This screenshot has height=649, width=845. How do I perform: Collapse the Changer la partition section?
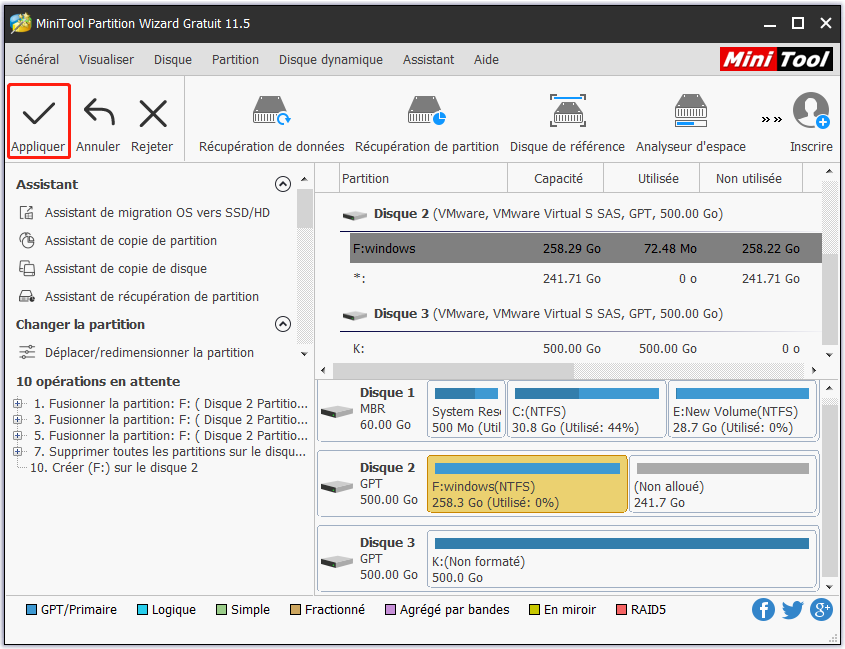(x=283, y=324)
